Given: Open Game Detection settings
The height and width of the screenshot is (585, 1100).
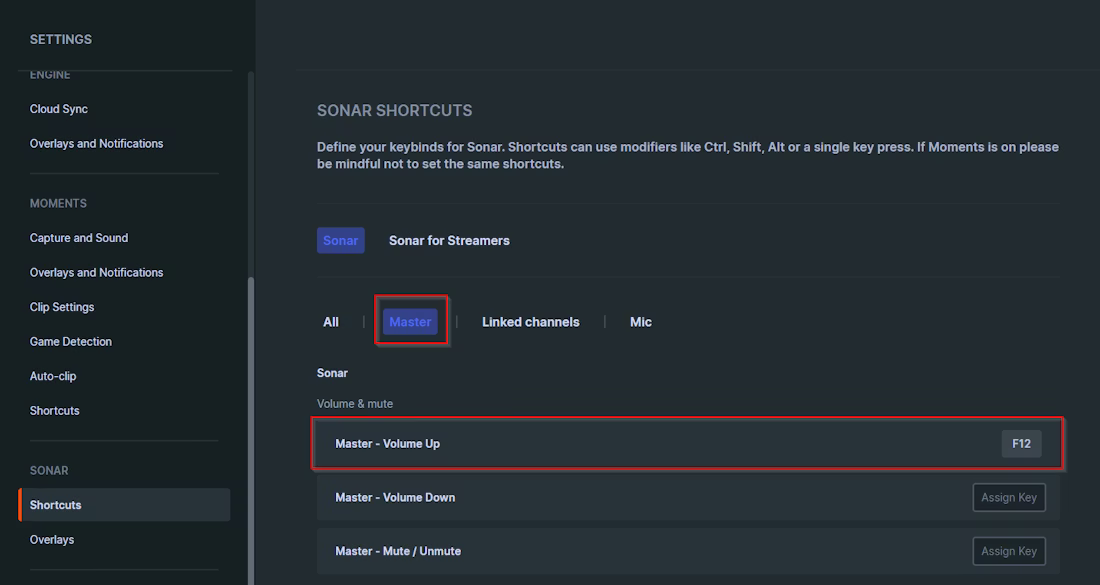Looking at the screenshot, I should point(70,341).
